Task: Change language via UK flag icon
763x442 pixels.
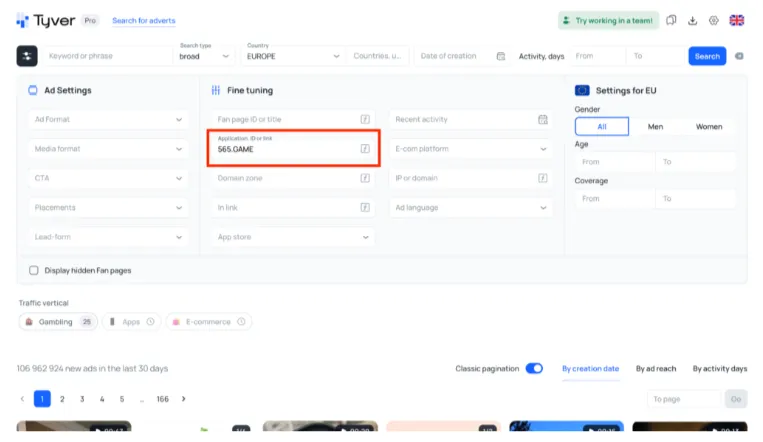Action: pos(736,20)
